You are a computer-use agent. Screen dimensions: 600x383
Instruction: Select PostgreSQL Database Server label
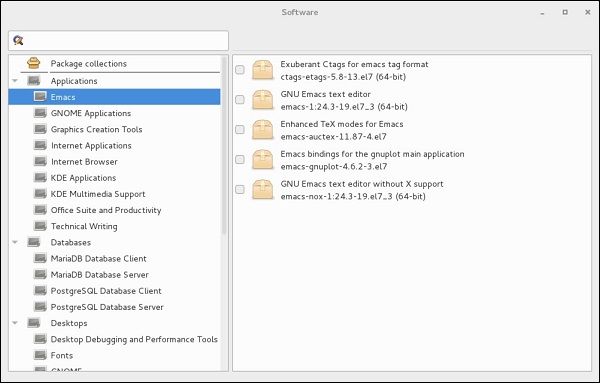point(107,307)
